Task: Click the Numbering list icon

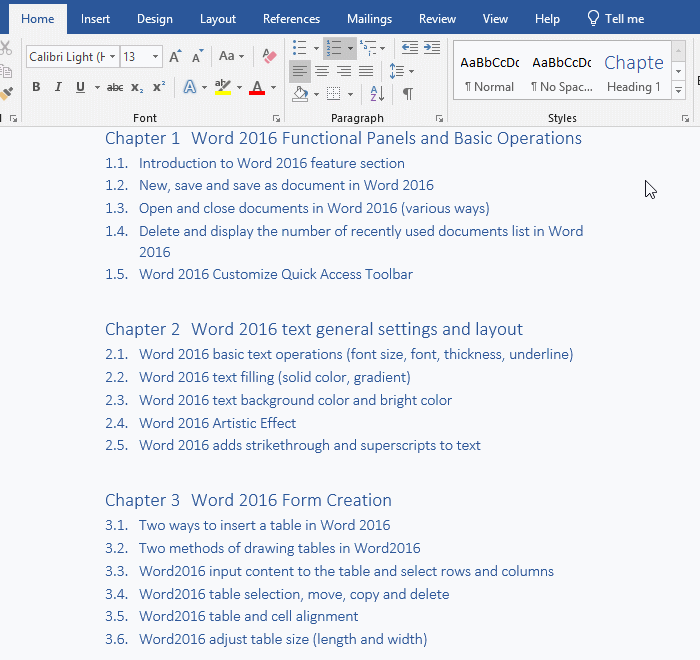Action: pyautogui.click(x=334, y=48)
